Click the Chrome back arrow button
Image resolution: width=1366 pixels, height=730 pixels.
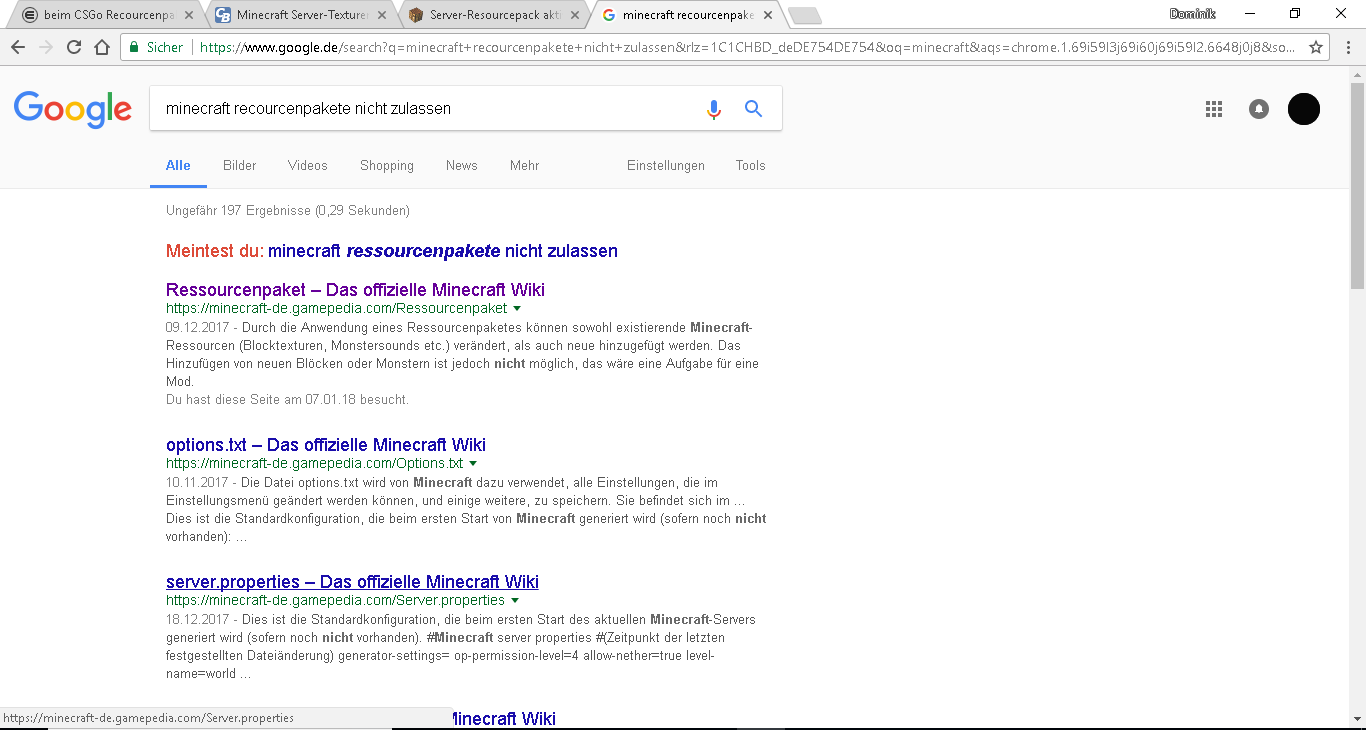pos(19,47)
